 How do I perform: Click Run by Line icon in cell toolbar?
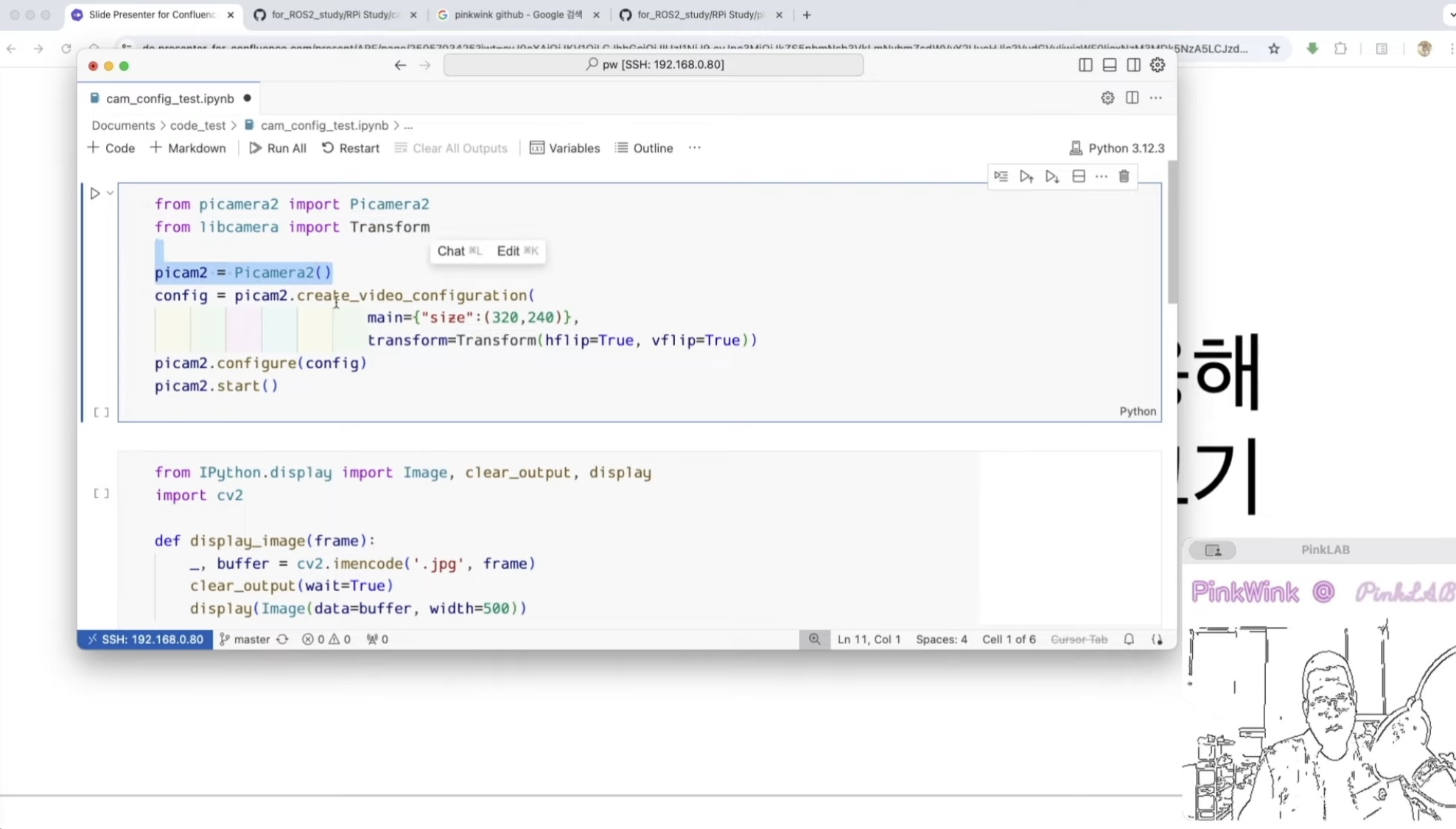pyautogui.click(x=1001, y=176)
